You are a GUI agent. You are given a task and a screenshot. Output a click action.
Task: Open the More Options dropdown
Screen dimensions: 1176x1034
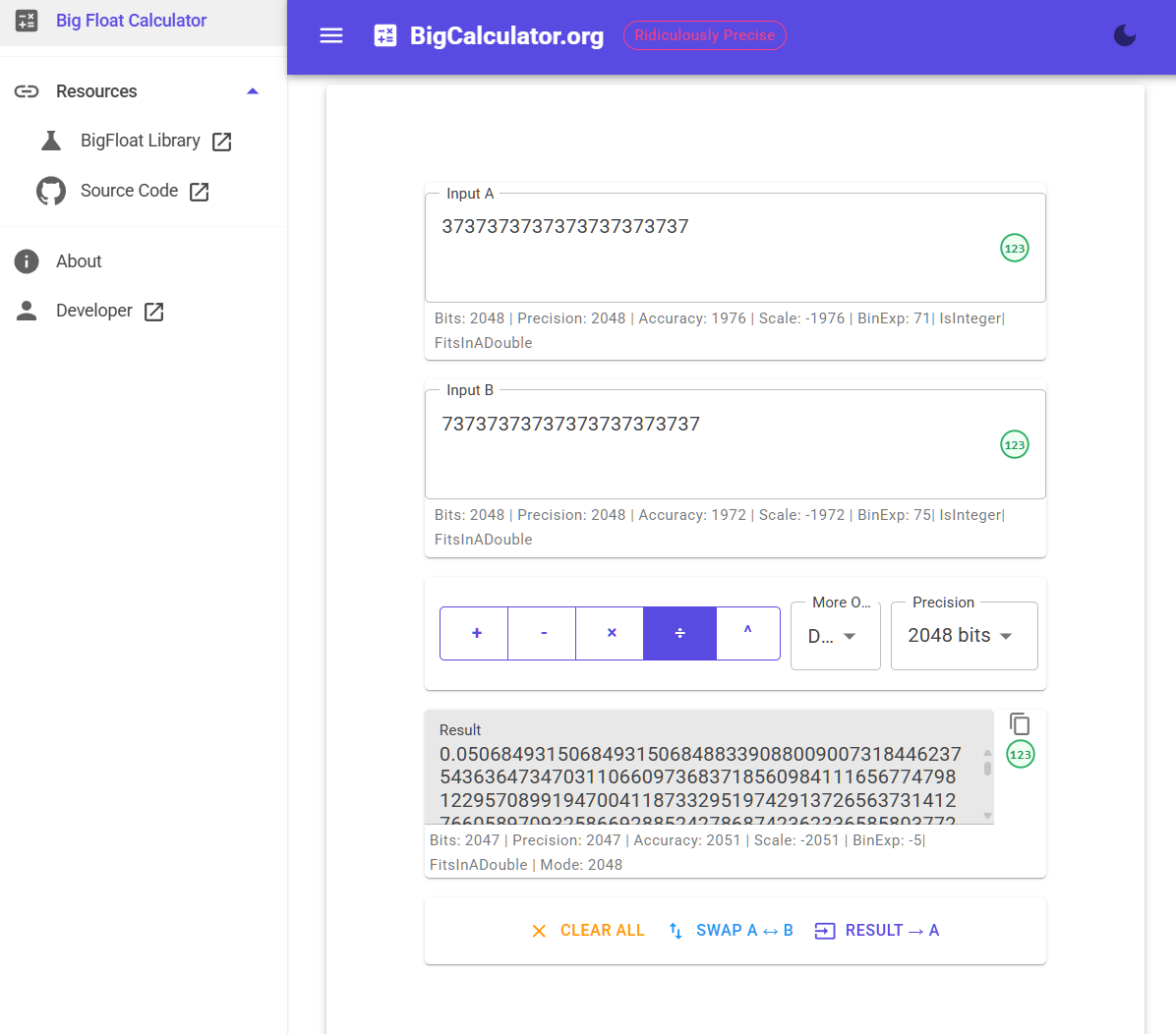point(835,636)
